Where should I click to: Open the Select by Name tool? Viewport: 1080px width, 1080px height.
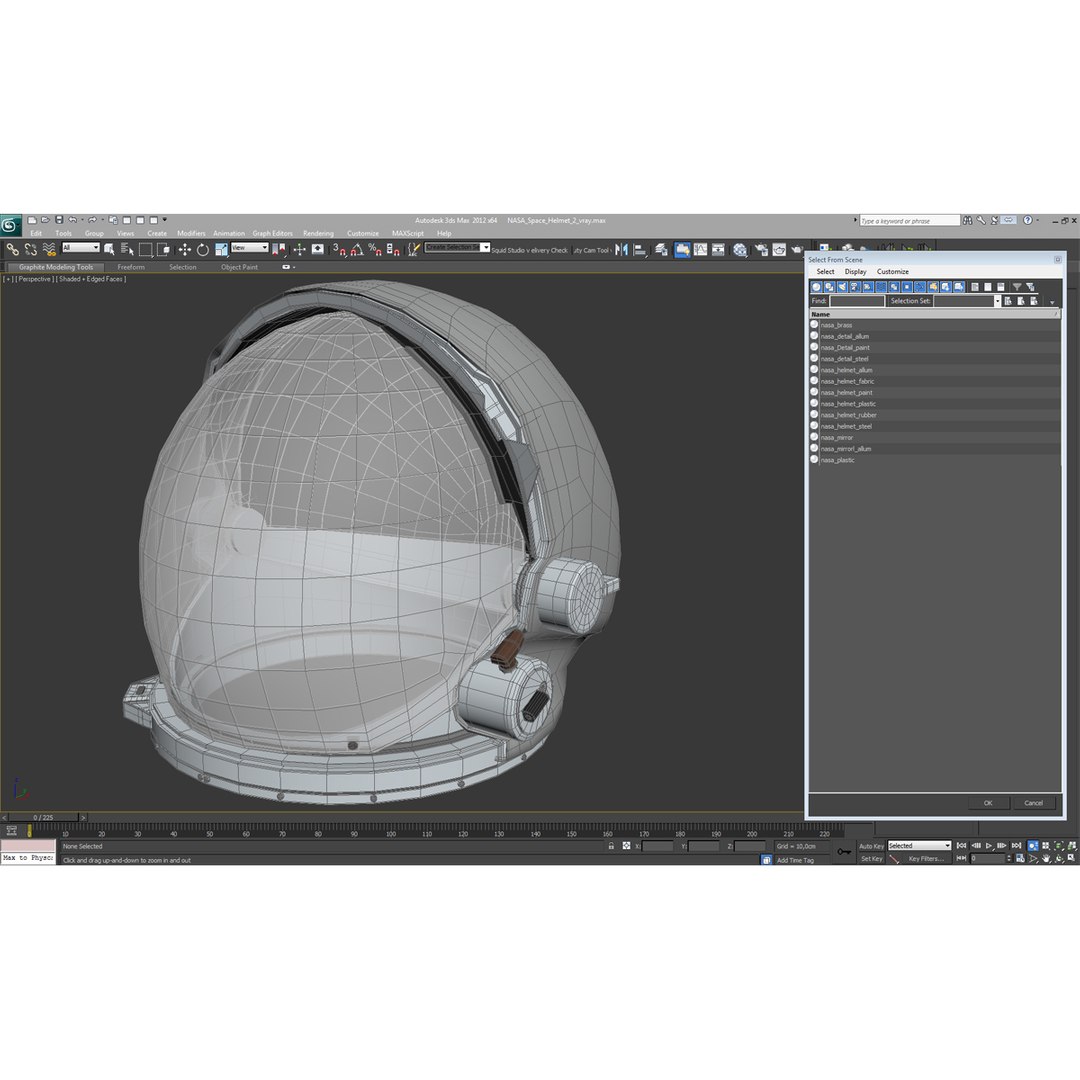pyautogui.click(x=127, y=249)
